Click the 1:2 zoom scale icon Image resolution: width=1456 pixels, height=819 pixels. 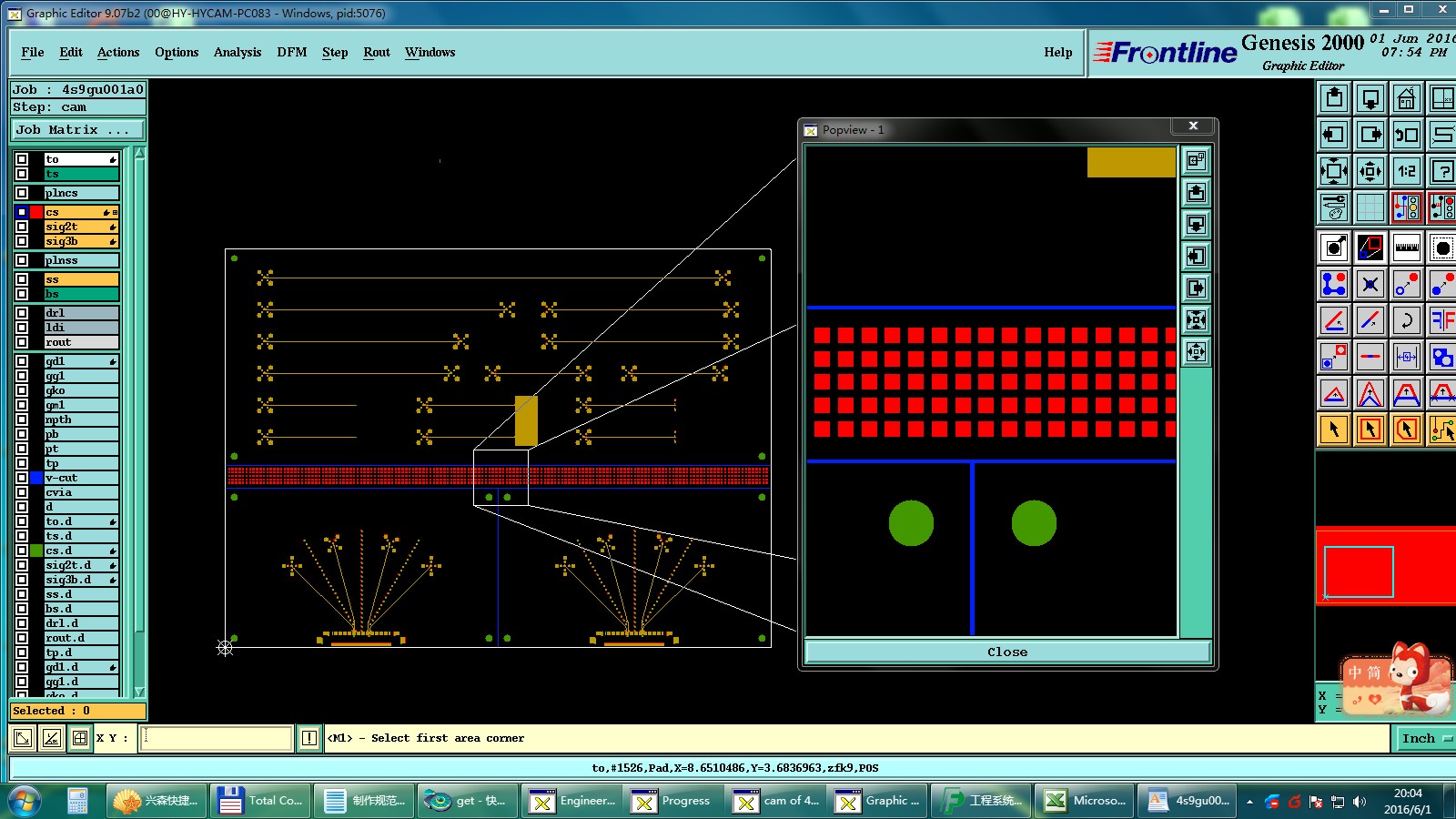[x=1407, y=171]
